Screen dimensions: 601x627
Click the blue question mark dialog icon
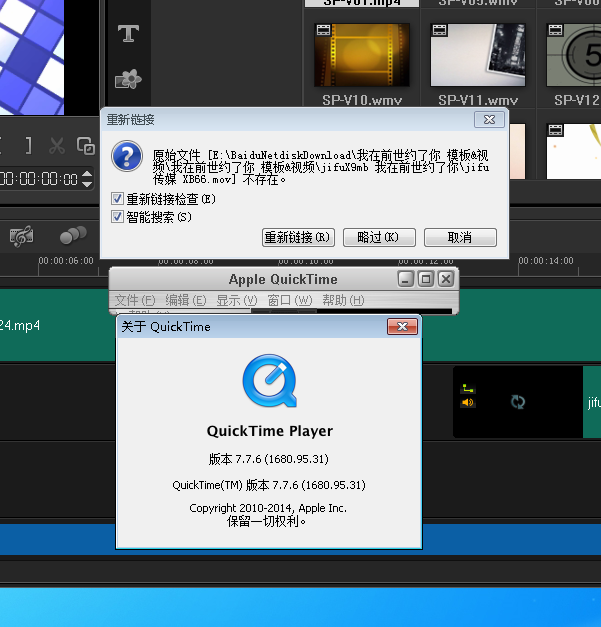127,156
